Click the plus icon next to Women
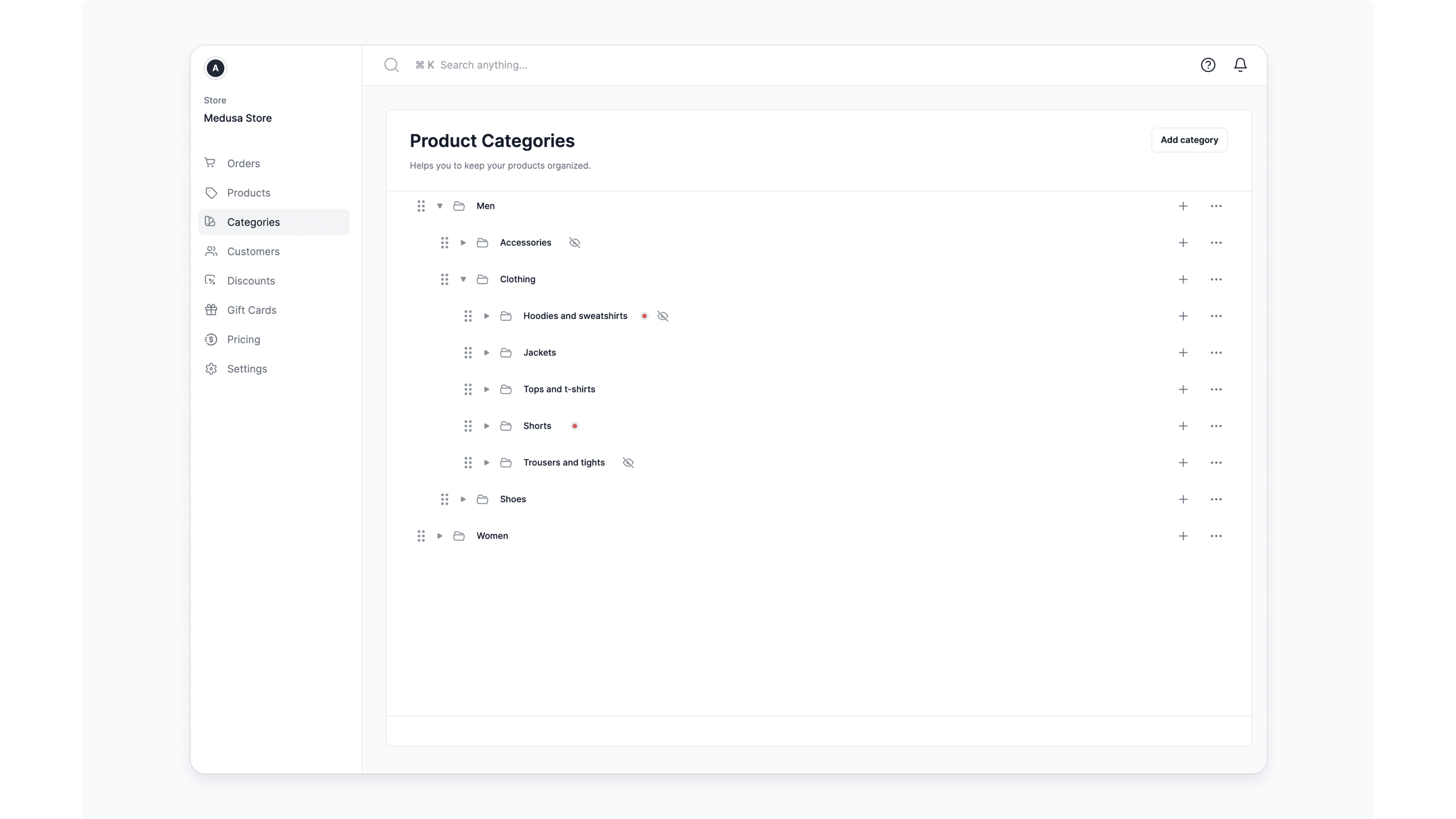Image resolution: width=1456 pixels, height=819 pixels. (1183, 535)
